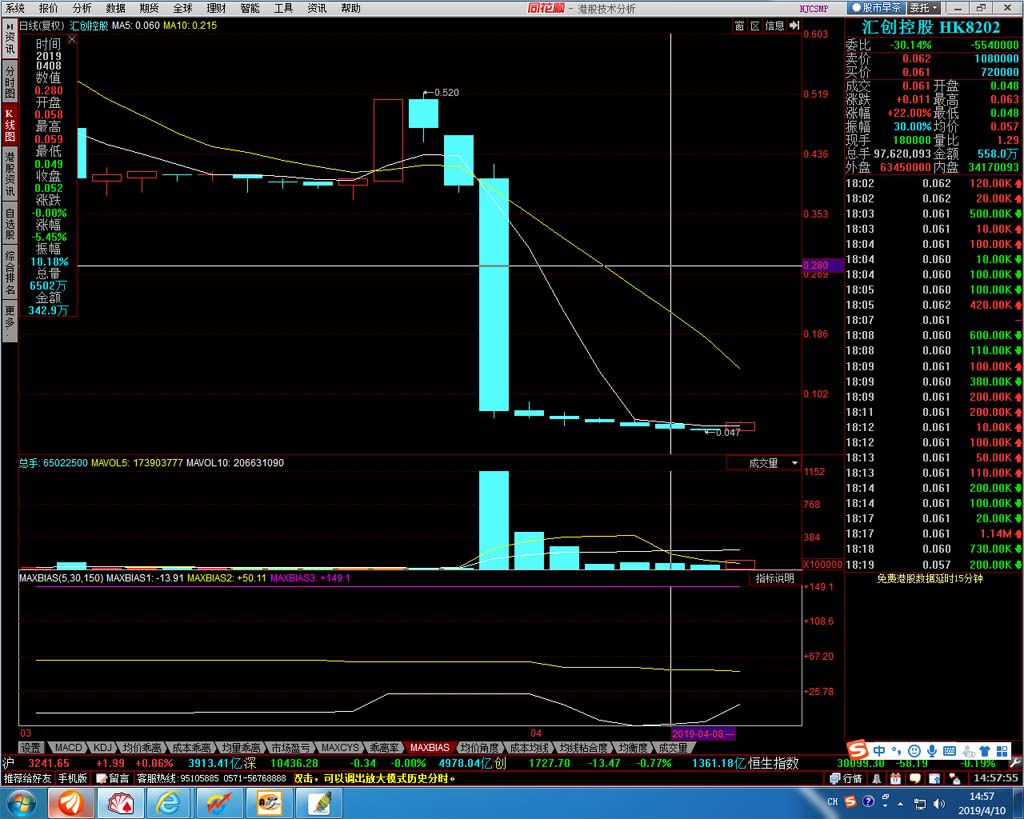The image size is (1024, 819).
Task: Click the 窗 window layout button
Action: point(739,25)
